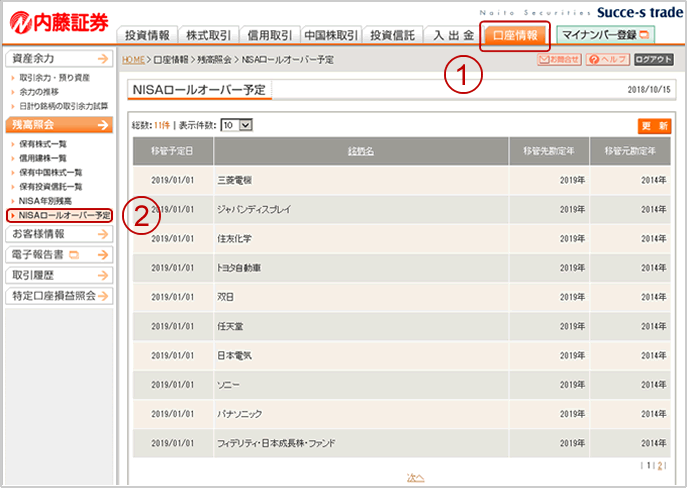
Task: Click the arrow icon beside 特定口座損益照会
Action: point(104,296)
